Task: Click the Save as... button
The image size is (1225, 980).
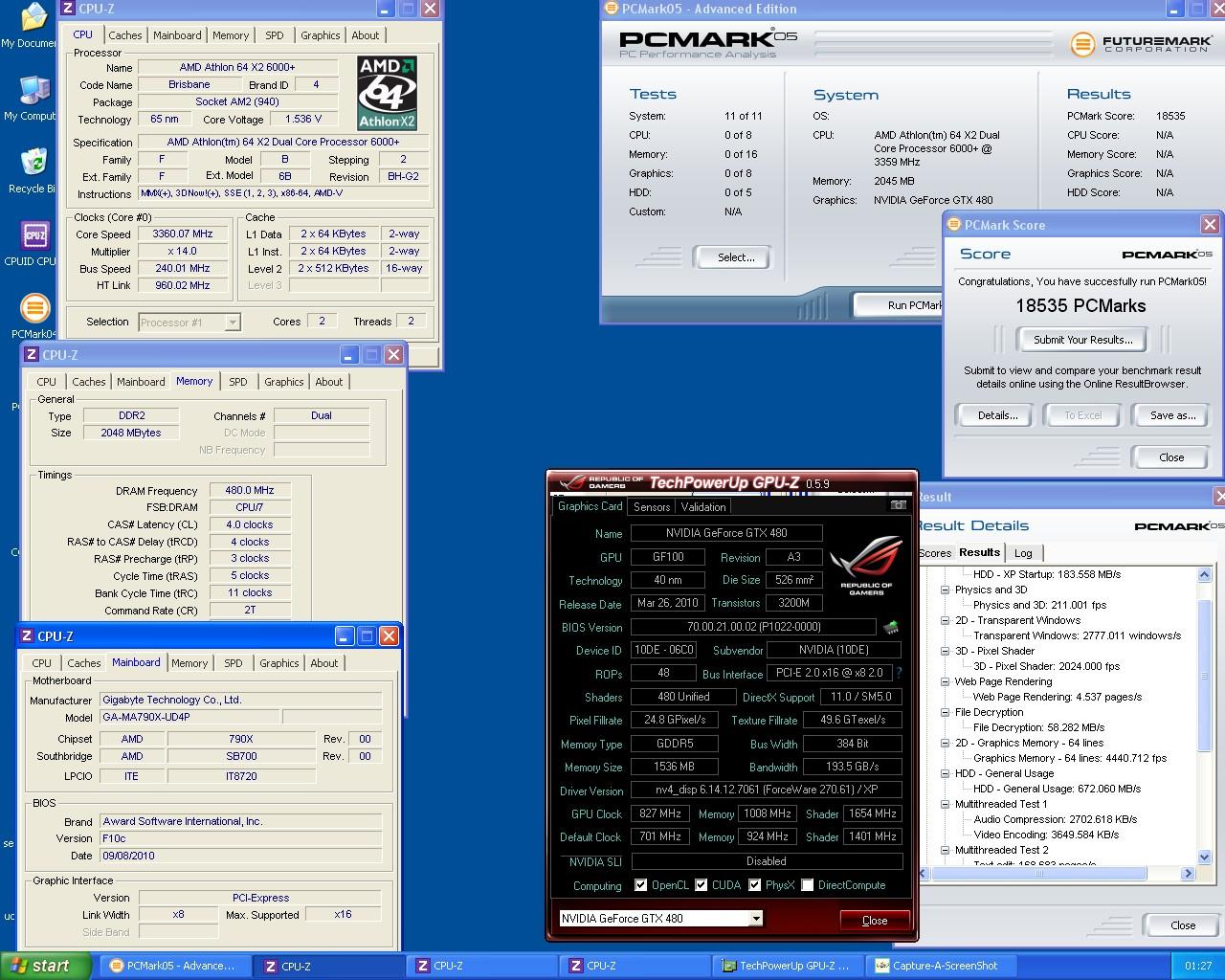Action: tap(1172, 415)
